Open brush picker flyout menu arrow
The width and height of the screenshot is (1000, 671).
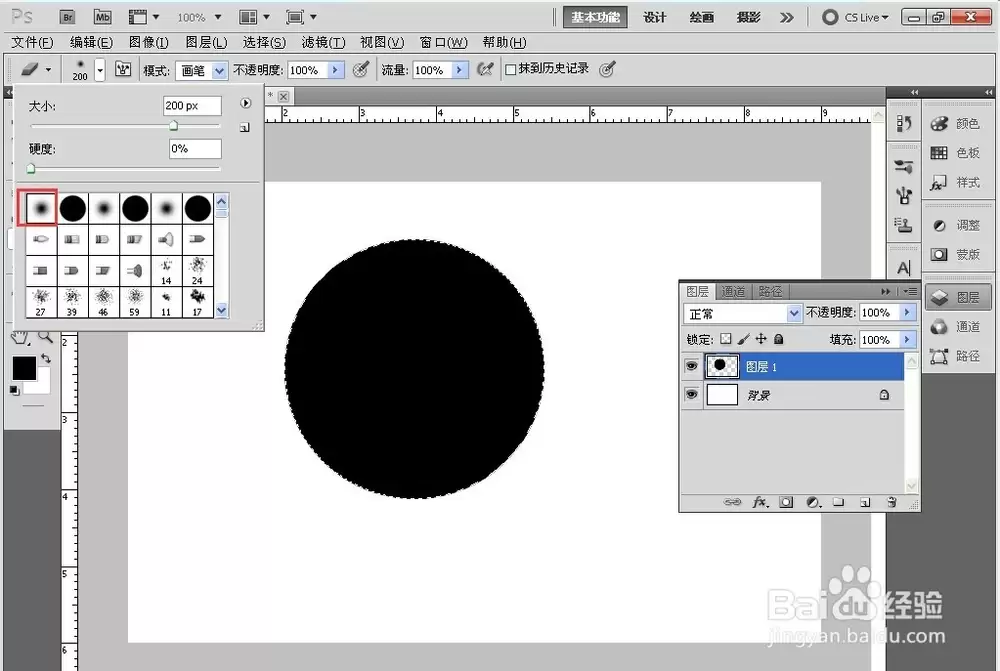[x=246, y=103]
